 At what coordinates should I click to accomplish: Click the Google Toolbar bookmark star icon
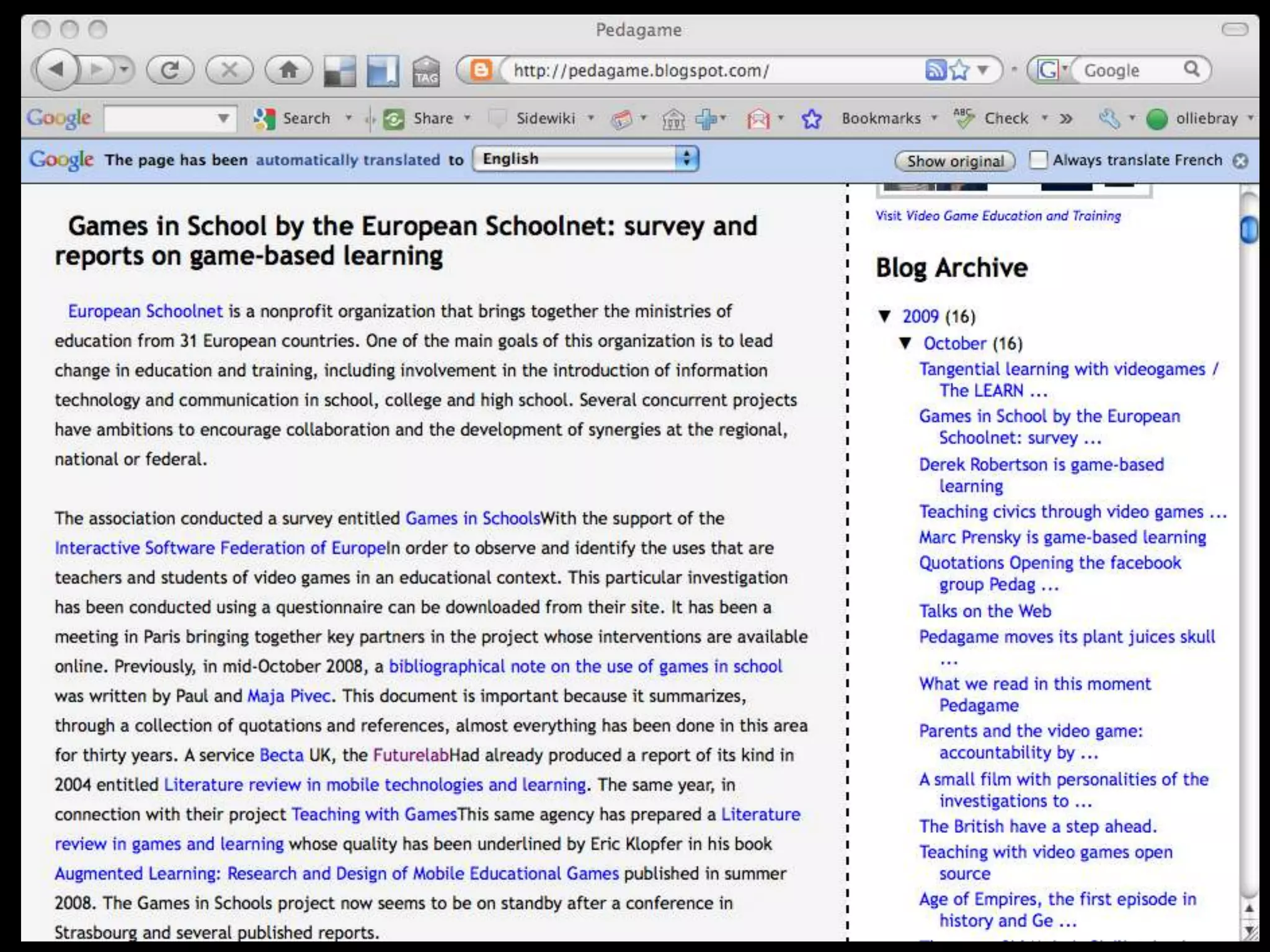click(x=811, y=118)
